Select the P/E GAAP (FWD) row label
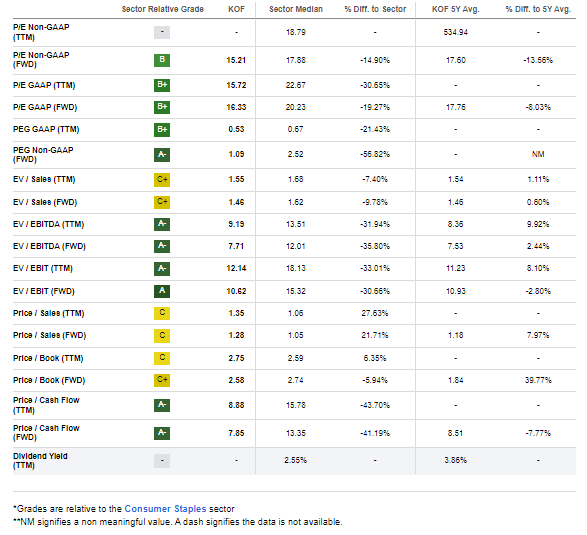The height and width of the screenshot is (535, 587). click(45, 107)
